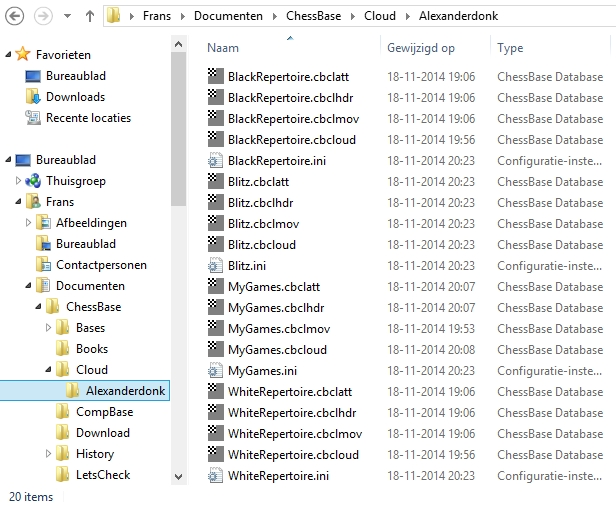The width and height of the screenshot is (616, 506).
Task: Select Alexanderdonk in the address breadcrumb
Action: [458, 16]
